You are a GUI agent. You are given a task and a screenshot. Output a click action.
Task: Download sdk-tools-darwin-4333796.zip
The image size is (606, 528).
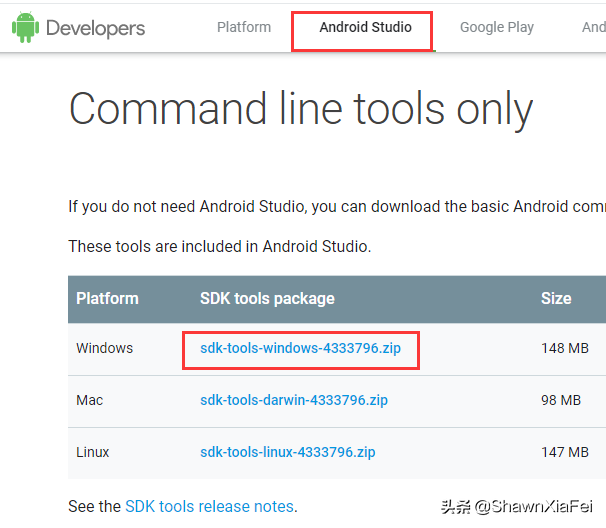(294, 400)
